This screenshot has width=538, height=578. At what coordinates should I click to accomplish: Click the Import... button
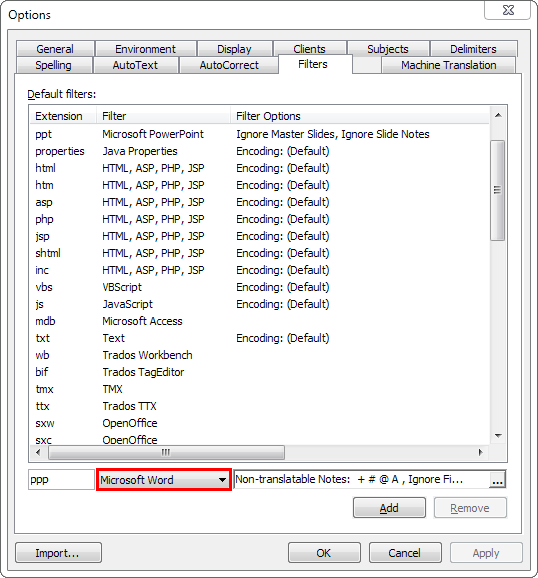58,553
